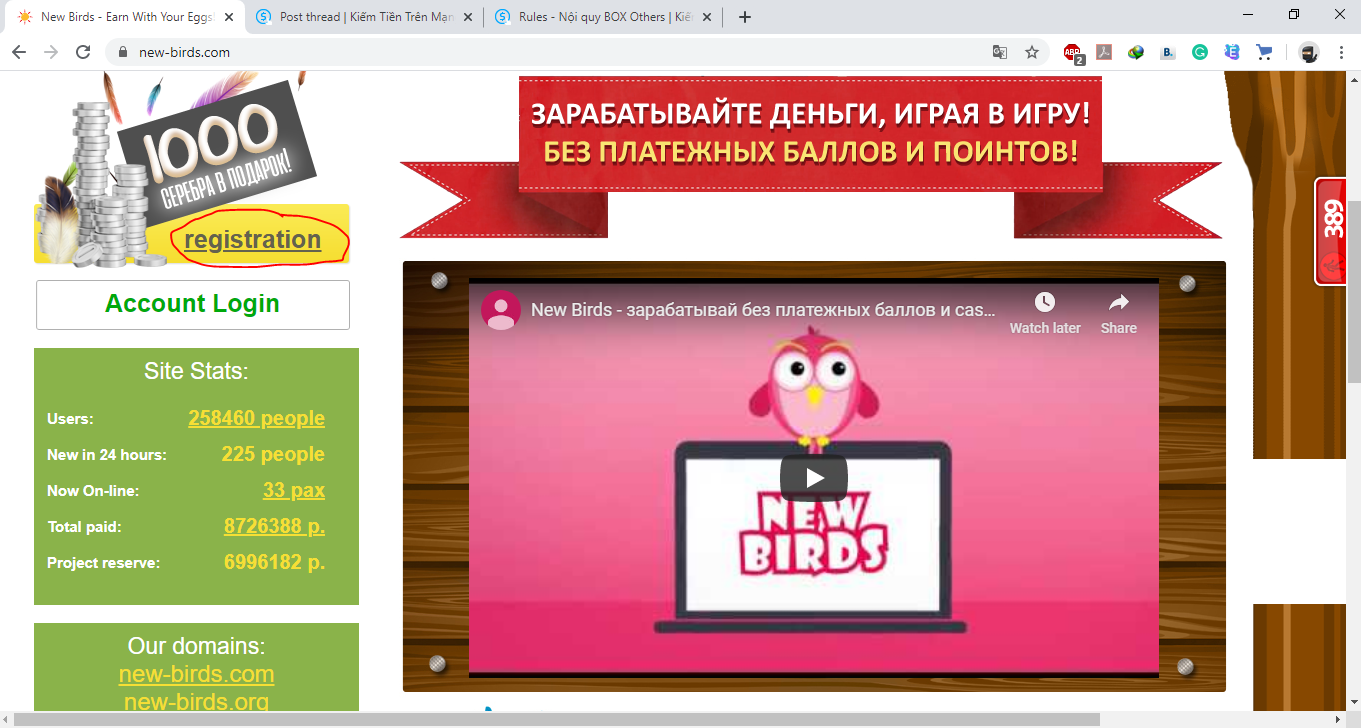Image resolution: width=1361 pixels, height=728 pixels.
Task: Click the "New in 24 hours:" label
Action: pyautogui.click(x=107, y=455)
